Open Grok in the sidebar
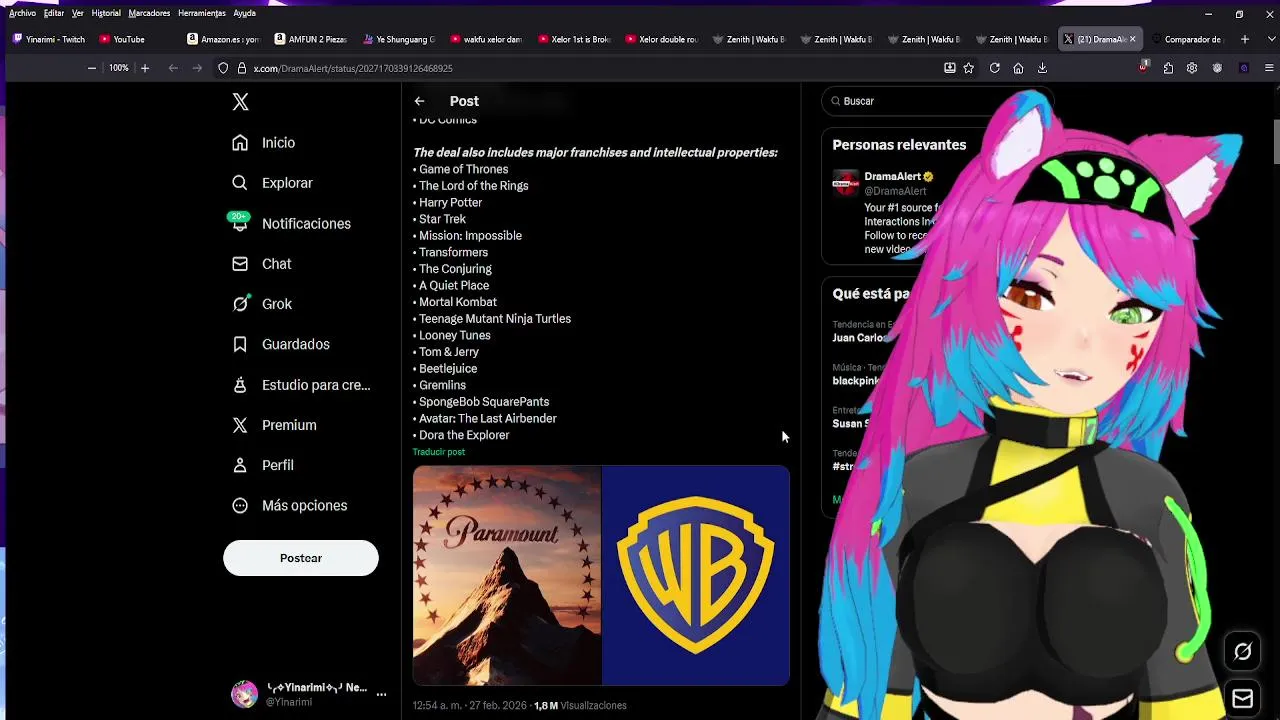The width and height of the screenshot is (1280, 720). tap(262, 304)
